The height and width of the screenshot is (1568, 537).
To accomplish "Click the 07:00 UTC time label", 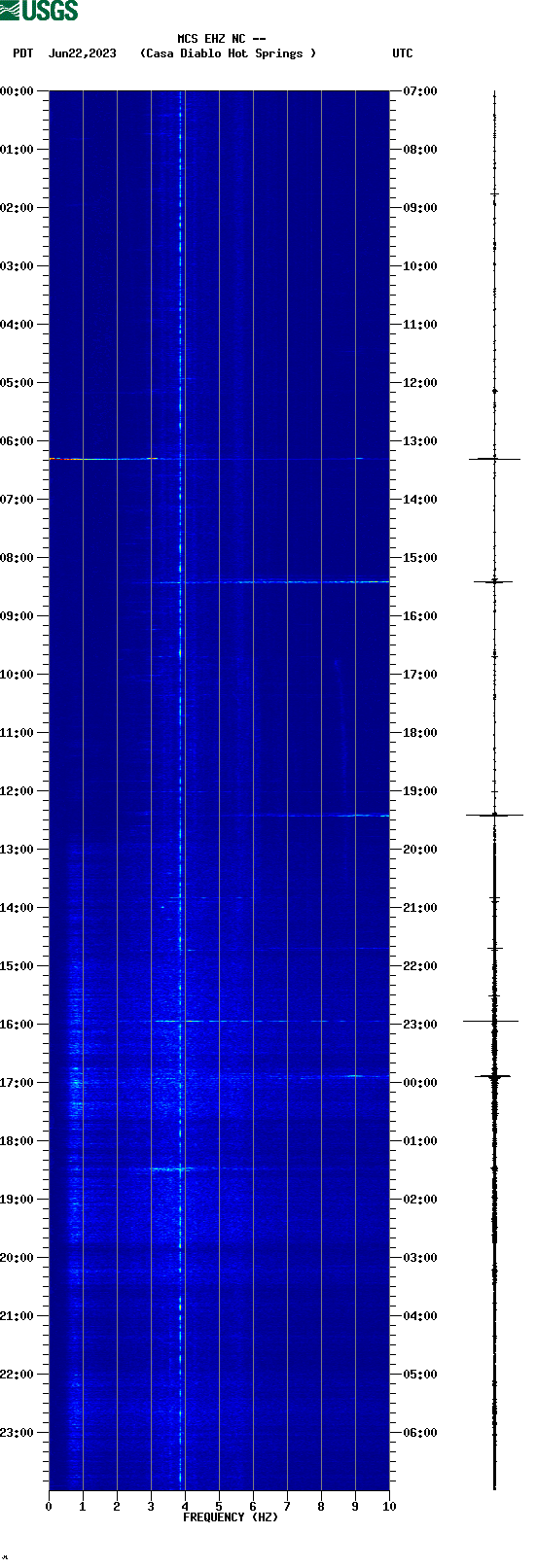I will point(420,91).
